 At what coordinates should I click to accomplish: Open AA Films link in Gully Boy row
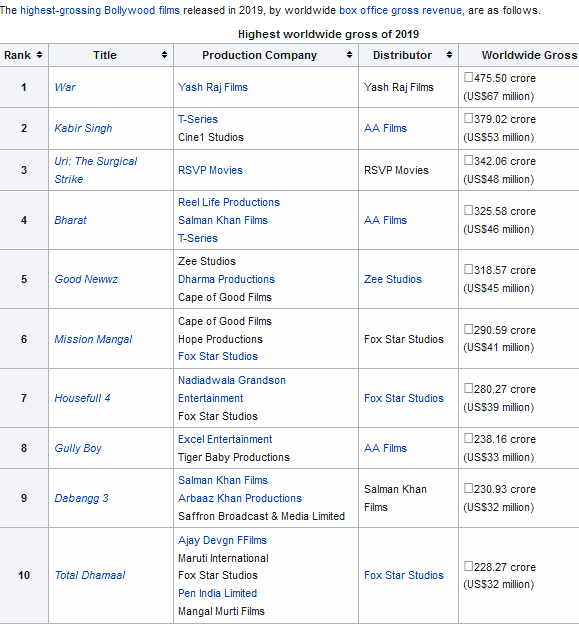(x=385, y=448)
